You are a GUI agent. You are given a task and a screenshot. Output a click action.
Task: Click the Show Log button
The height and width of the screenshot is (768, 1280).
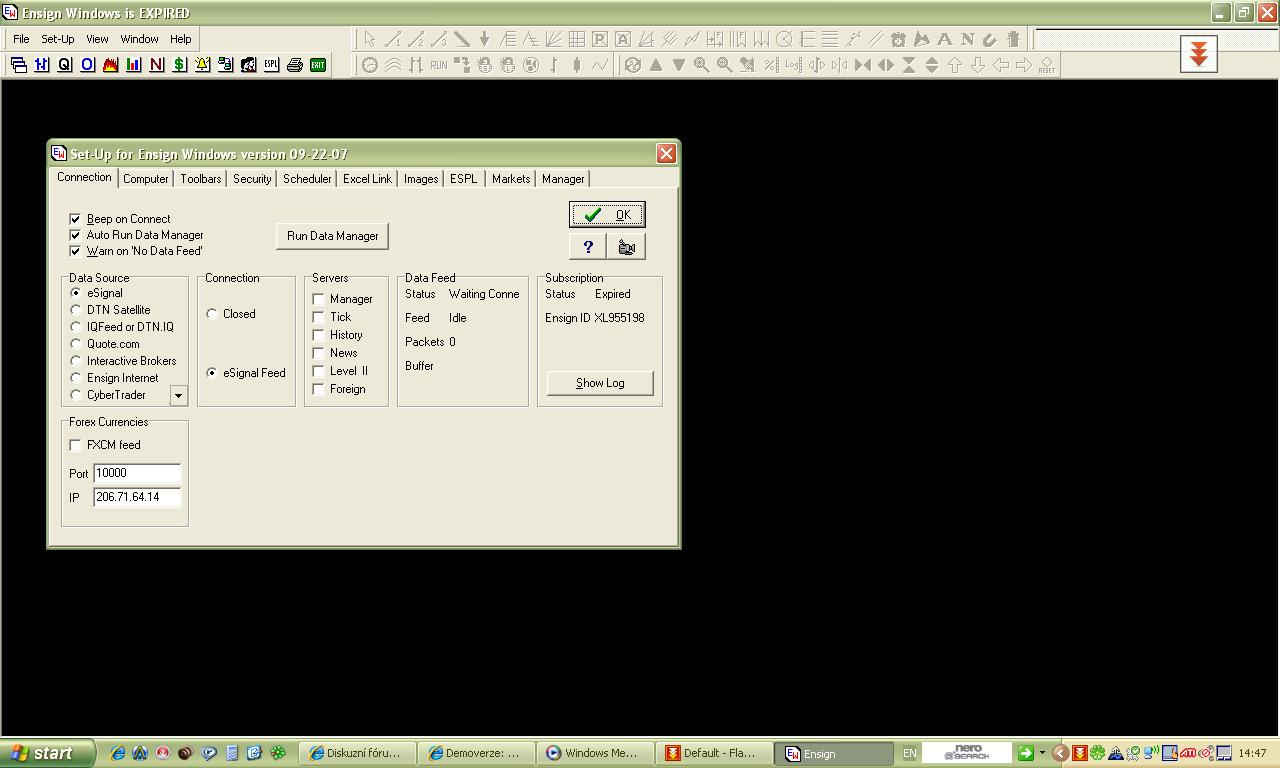point(600,383)
